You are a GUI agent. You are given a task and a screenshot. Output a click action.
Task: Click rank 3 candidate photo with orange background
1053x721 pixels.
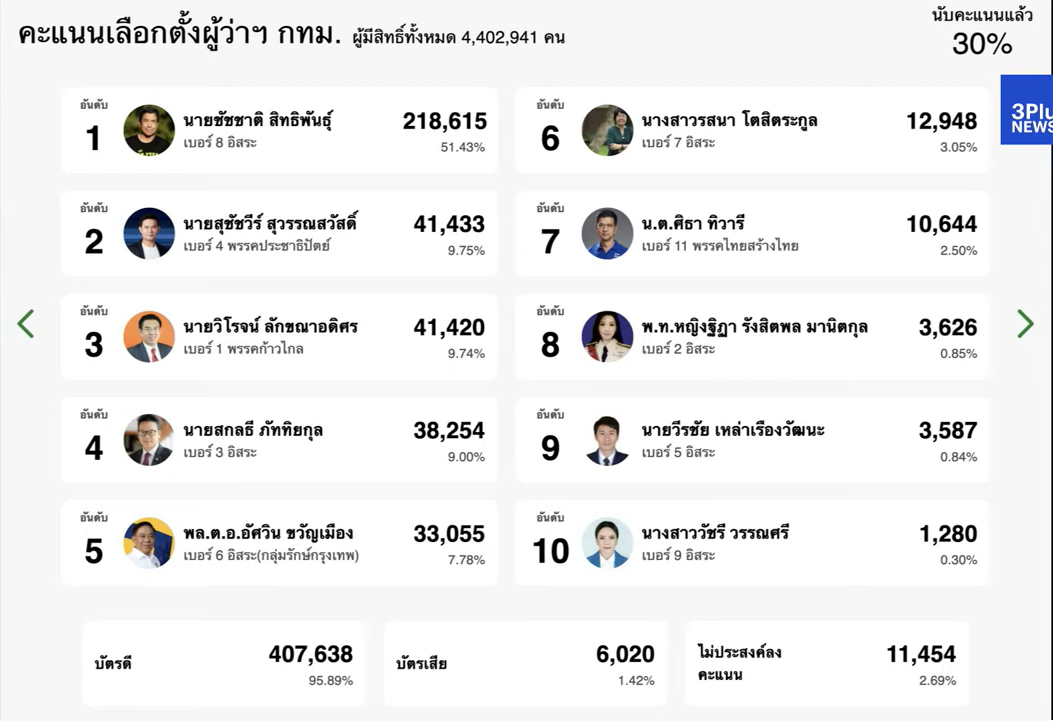coord(149,337)
